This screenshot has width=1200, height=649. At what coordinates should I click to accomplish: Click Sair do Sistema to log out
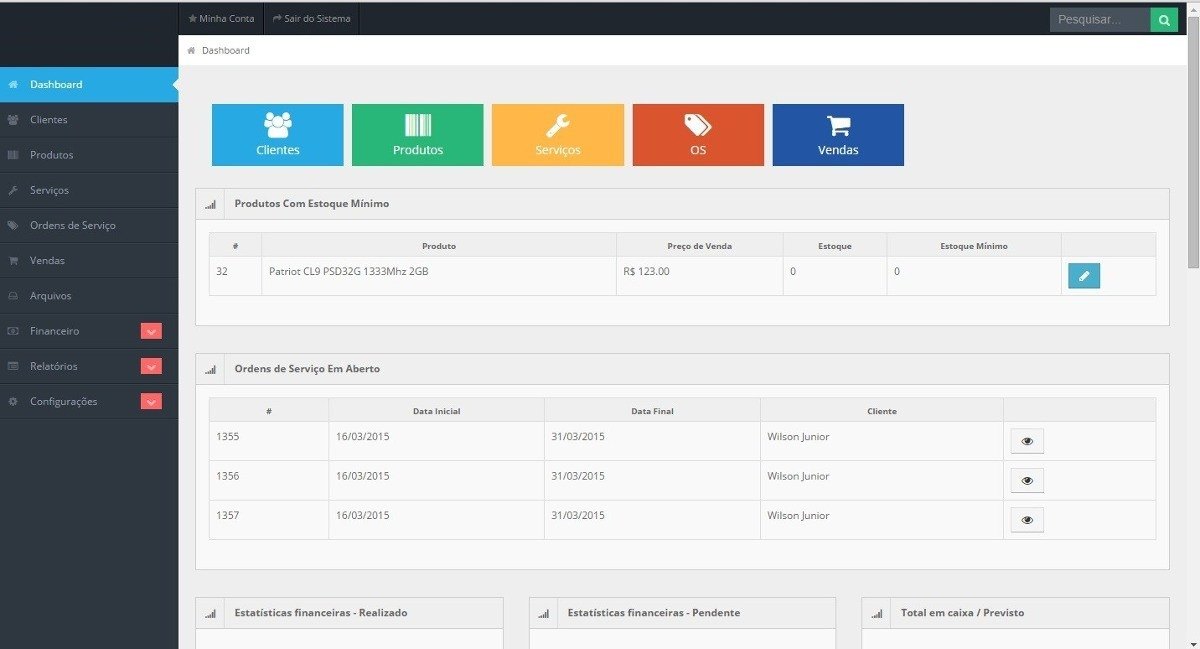tap(311, 18)
